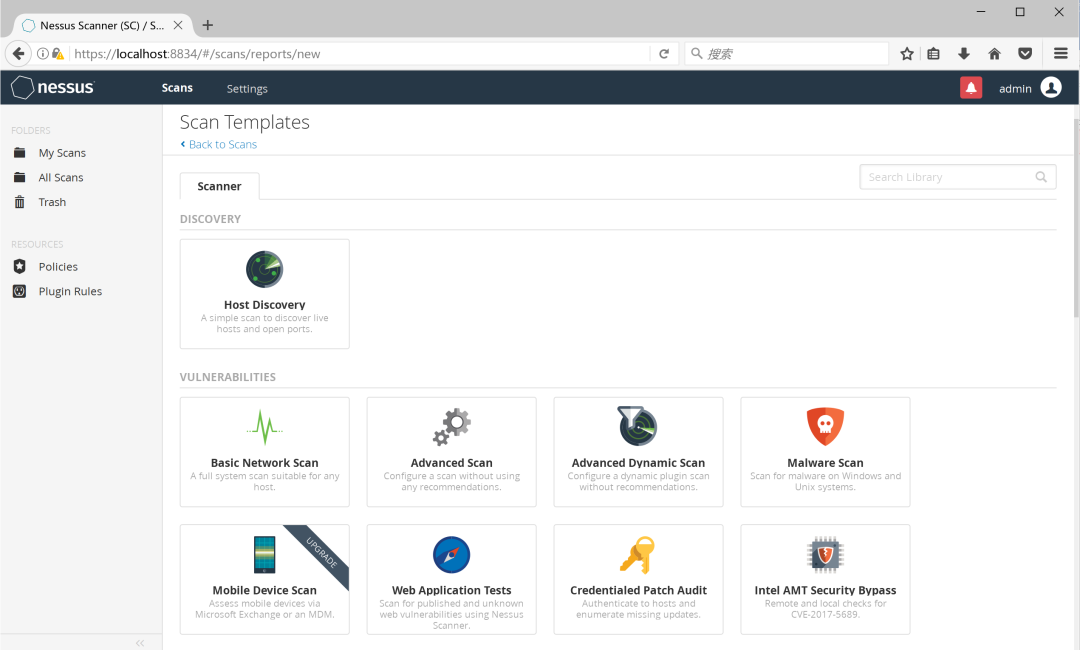Screen dimensions: 1080x650
Task: Choose the Advanced Dynamic Scan template title
Action: click(638, 463)
